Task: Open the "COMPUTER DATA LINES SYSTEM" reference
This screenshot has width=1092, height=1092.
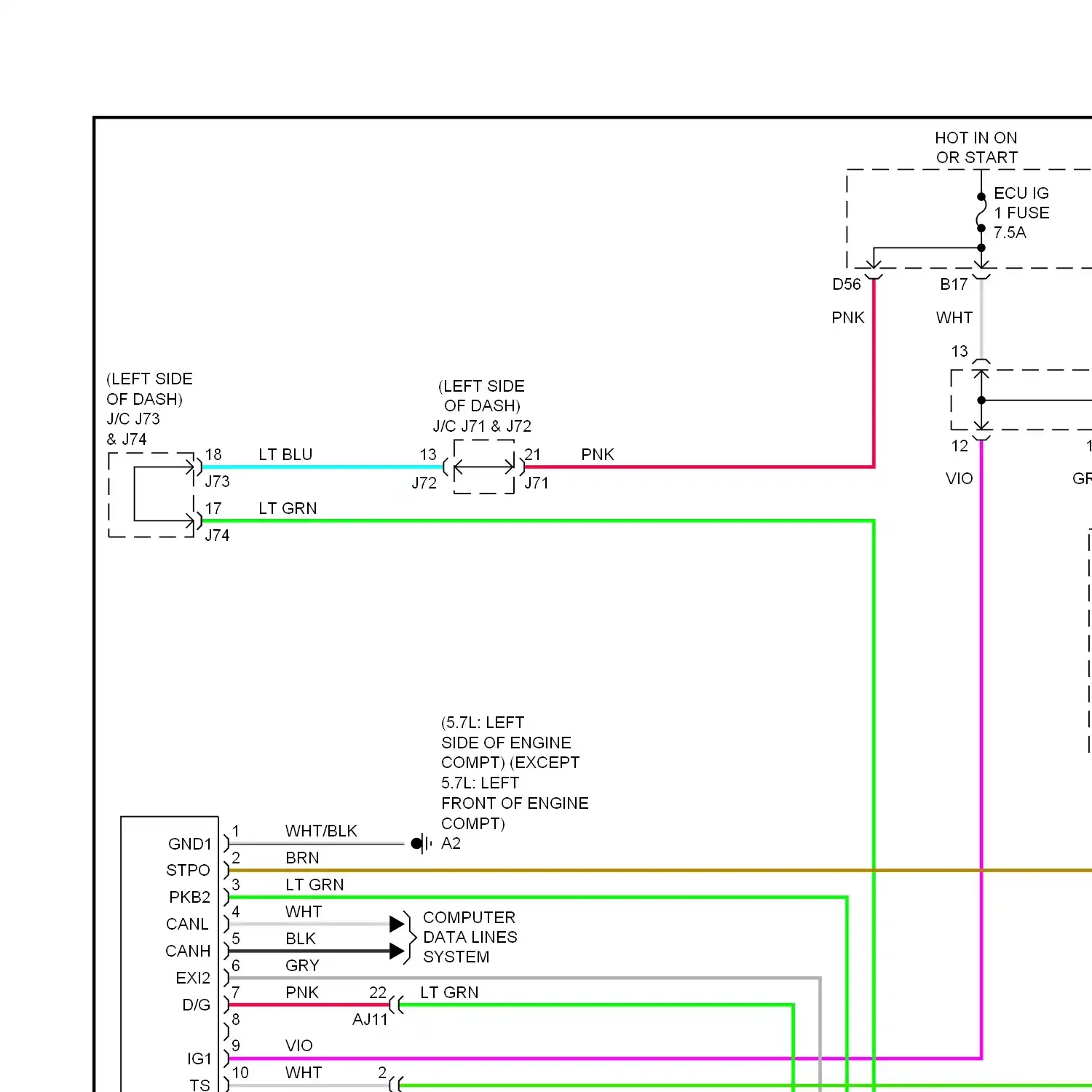Action: point(470,937)
